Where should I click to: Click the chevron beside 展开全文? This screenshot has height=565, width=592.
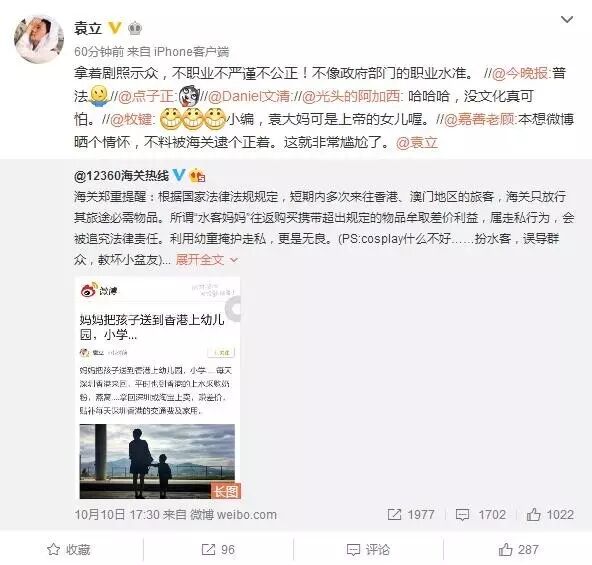pyautogui.click(x=234, y=260)
